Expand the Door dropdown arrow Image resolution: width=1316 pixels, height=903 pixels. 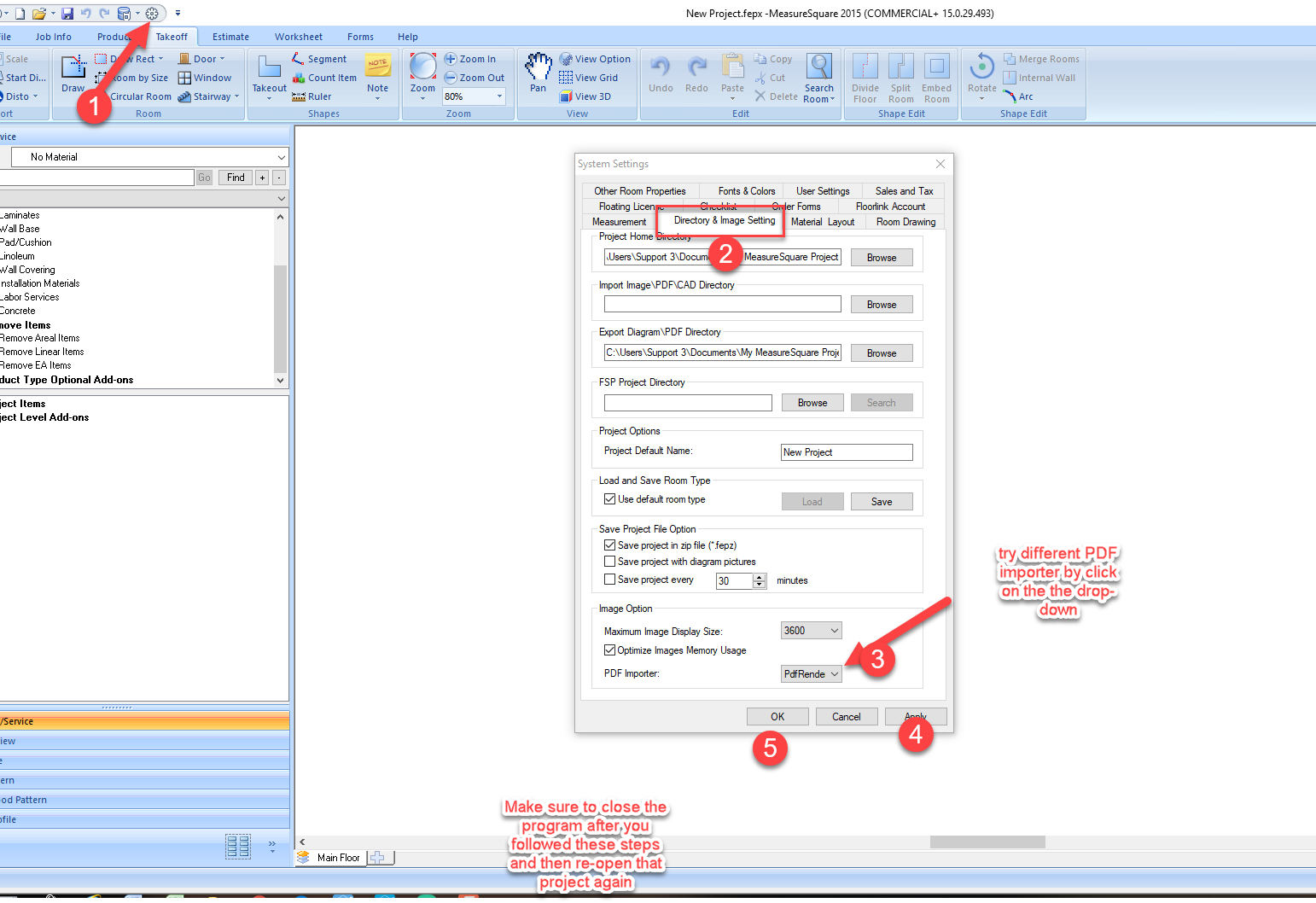tap(223, 60)
